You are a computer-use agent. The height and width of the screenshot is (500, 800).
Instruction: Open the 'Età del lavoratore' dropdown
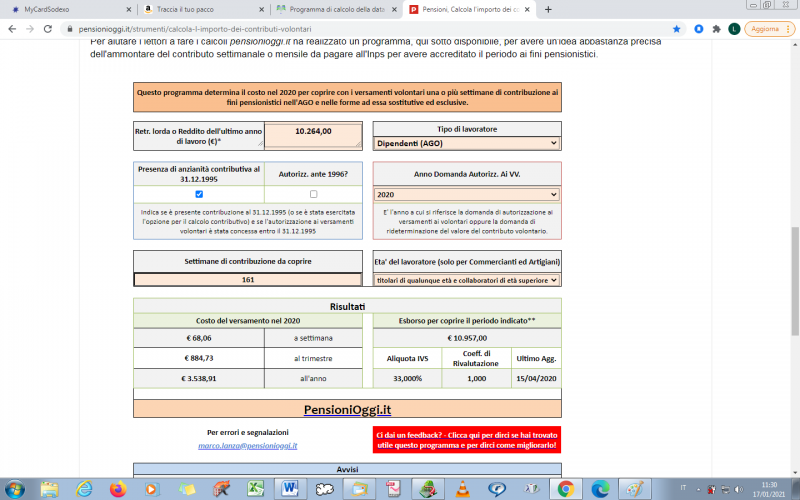pos(466,280)
